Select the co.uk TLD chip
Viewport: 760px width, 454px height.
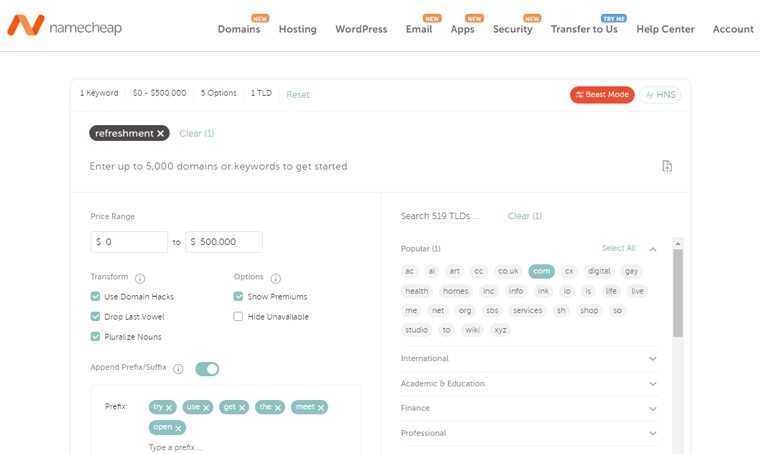click(508, 271)
